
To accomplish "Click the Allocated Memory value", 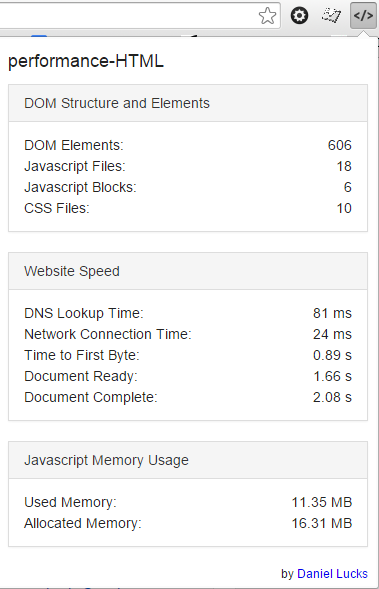I will (322, 523).
